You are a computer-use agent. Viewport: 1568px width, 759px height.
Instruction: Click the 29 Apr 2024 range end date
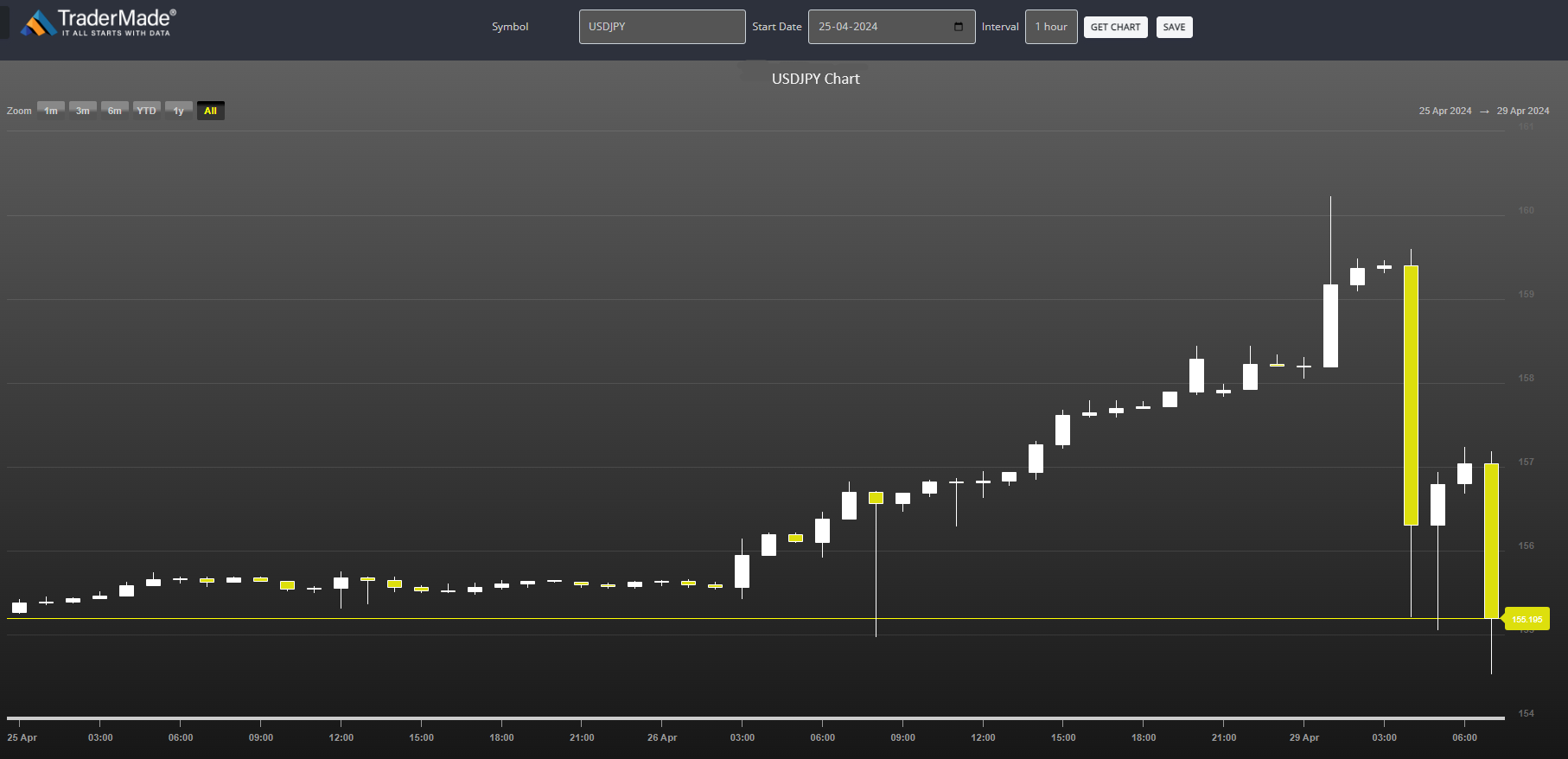click(x=1523, y=111)
